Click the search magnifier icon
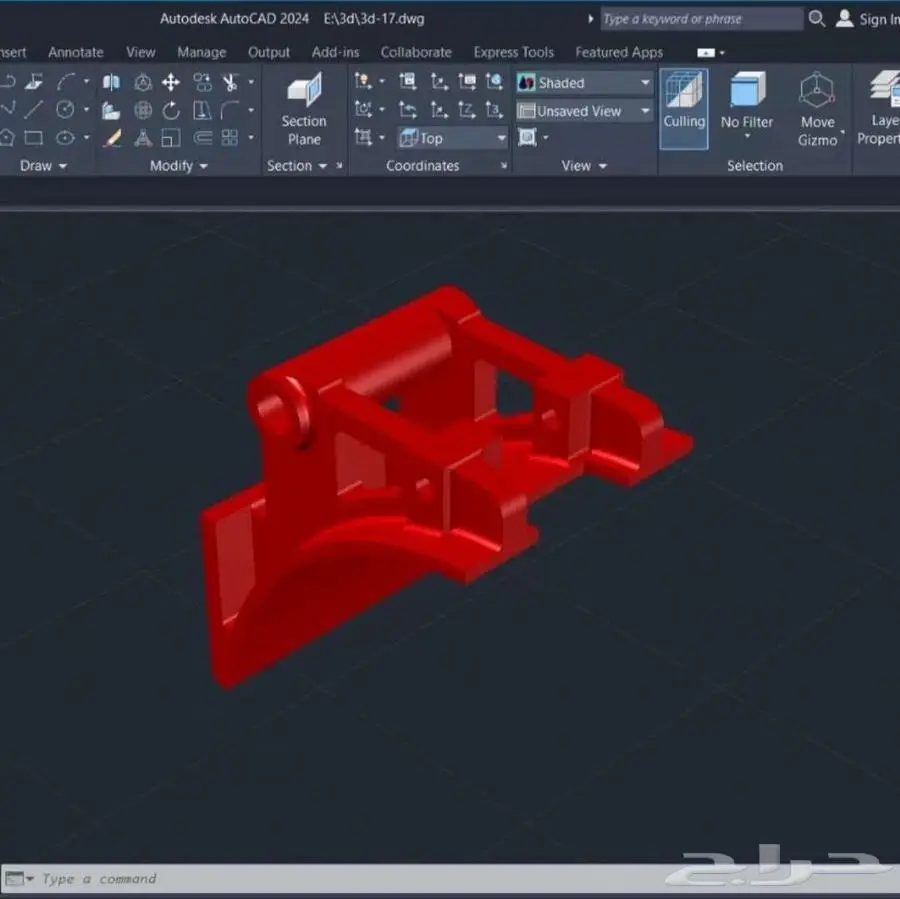 click(x=816, y=19)
